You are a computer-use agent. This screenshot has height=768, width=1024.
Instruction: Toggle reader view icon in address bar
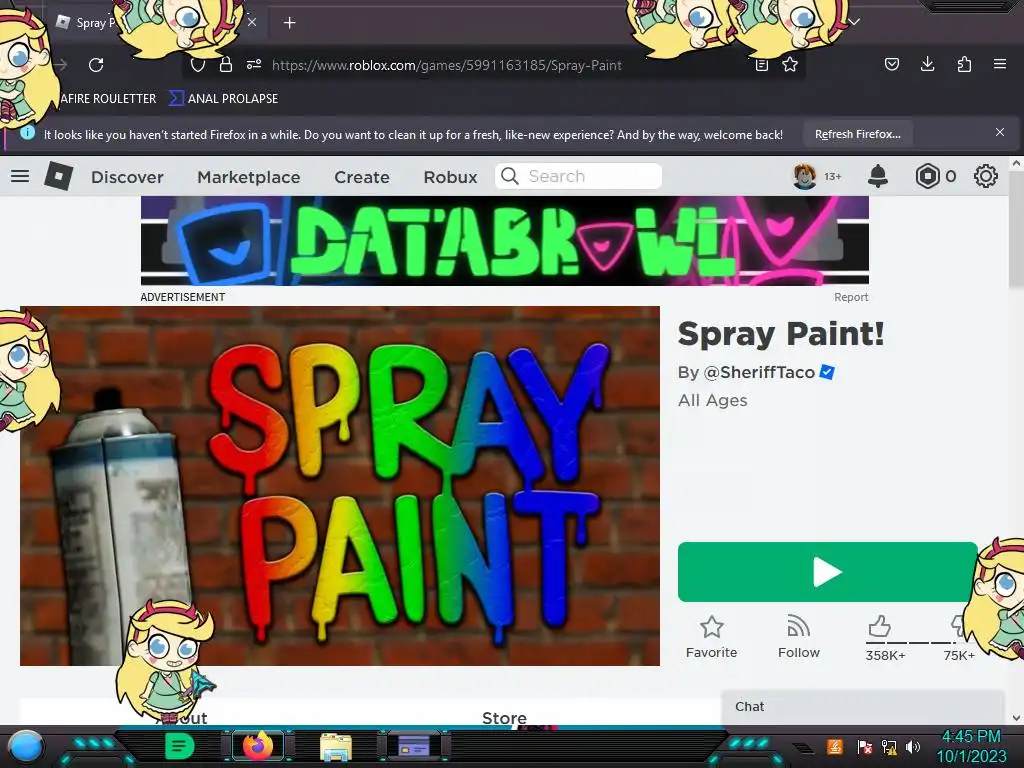[x=761, y=65]
